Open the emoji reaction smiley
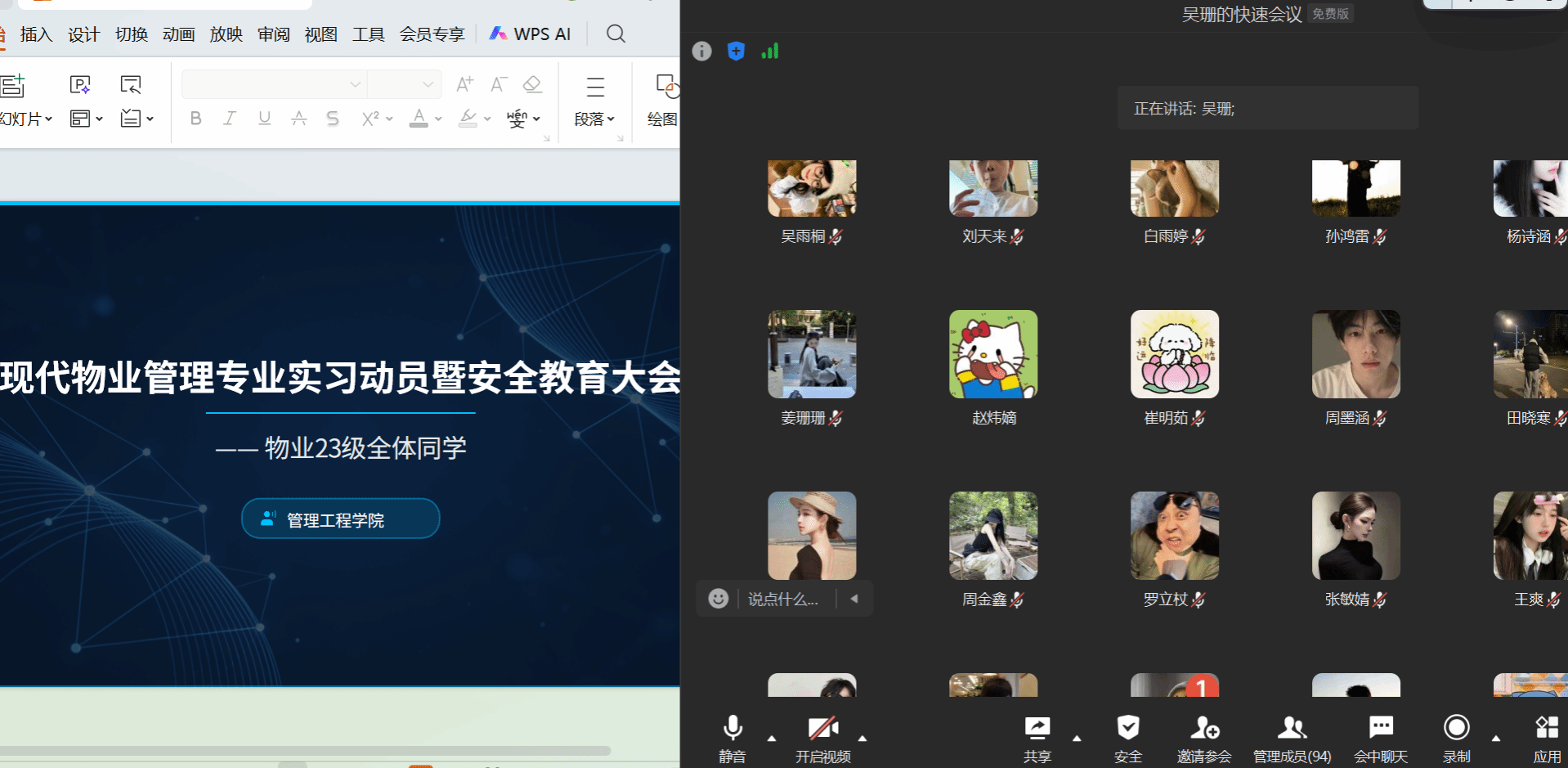The image size is (1568, 768). (x=718, y=599)
